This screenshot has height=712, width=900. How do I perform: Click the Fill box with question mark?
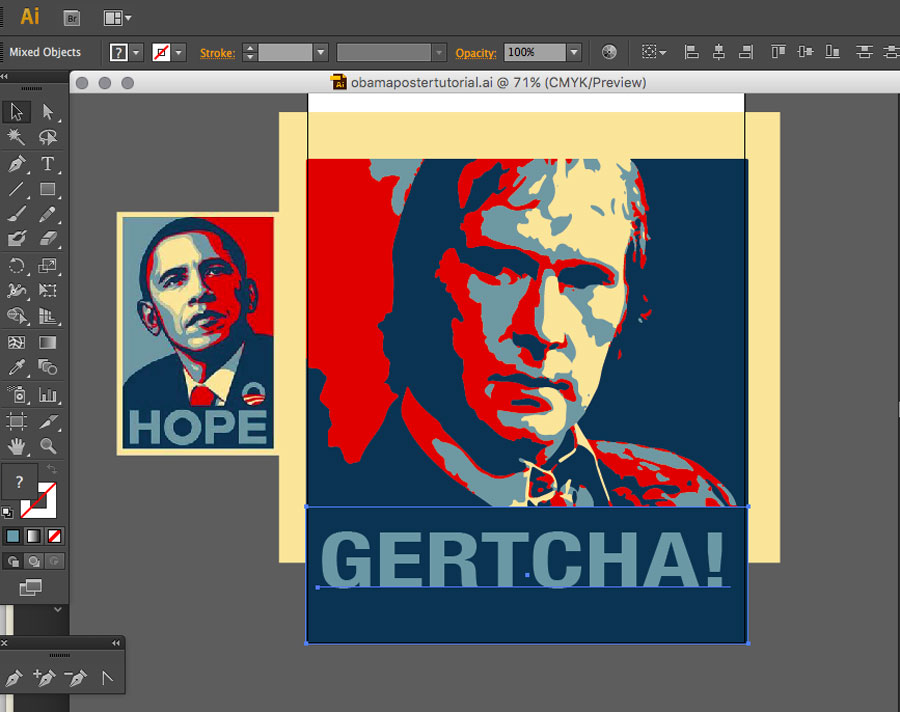tap(19, 482)
